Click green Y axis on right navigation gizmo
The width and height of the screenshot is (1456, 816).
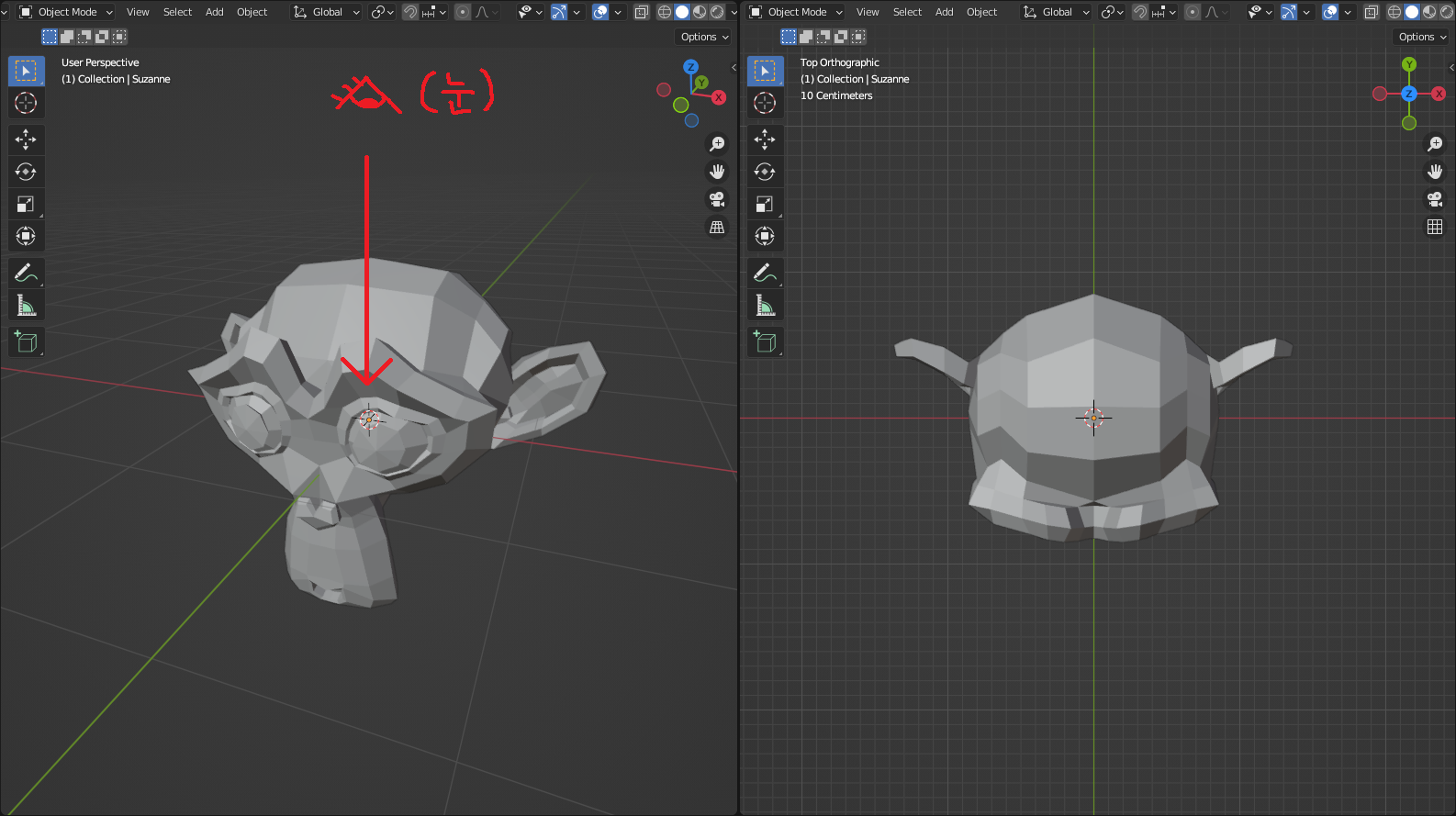1409,64
